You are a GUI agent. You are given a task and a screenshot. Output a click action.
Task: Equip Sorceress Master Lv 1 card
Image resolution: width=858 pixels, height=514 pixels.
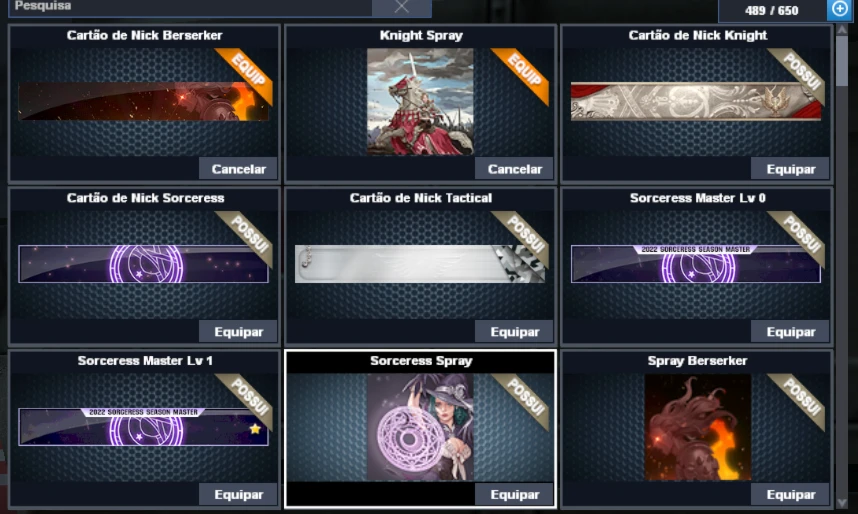coord(238,494)
